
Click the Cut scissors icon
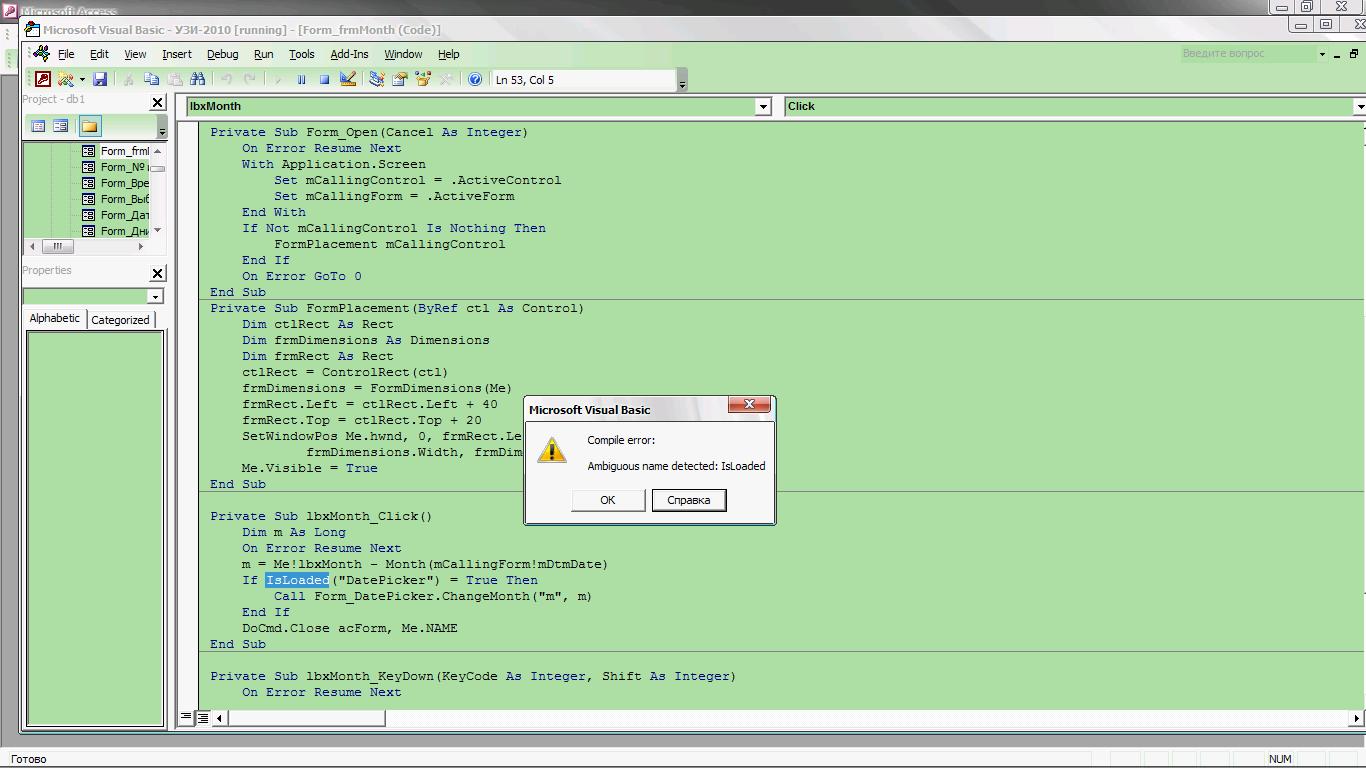[128, 79]
